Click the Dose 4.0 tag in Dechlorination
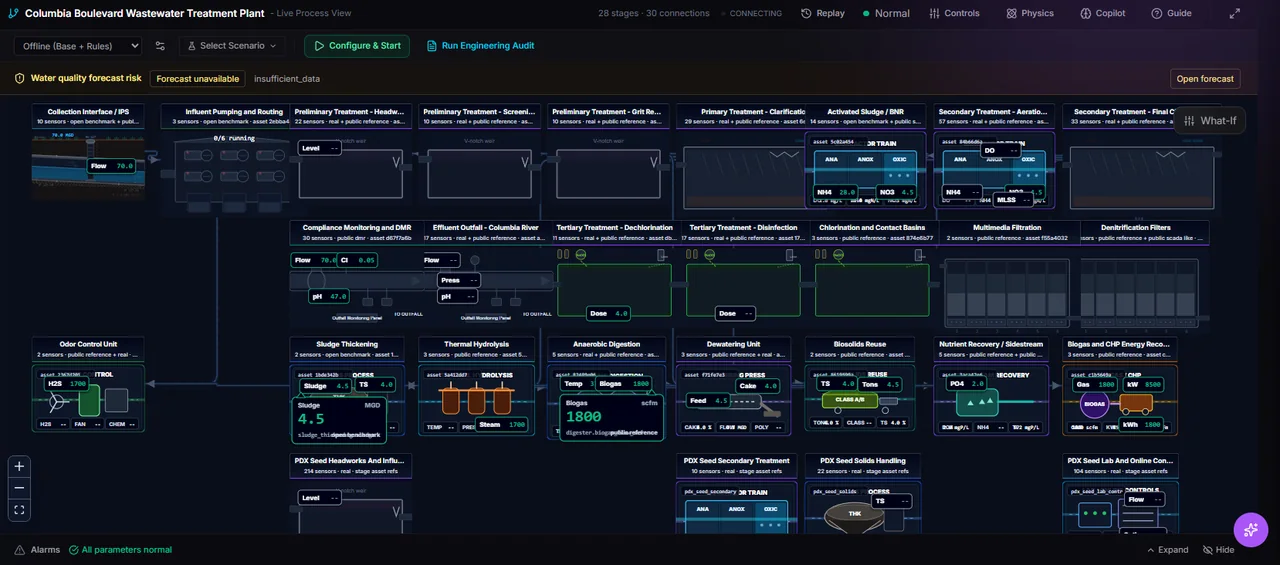The image size is (1280, 565). point(609,313)
